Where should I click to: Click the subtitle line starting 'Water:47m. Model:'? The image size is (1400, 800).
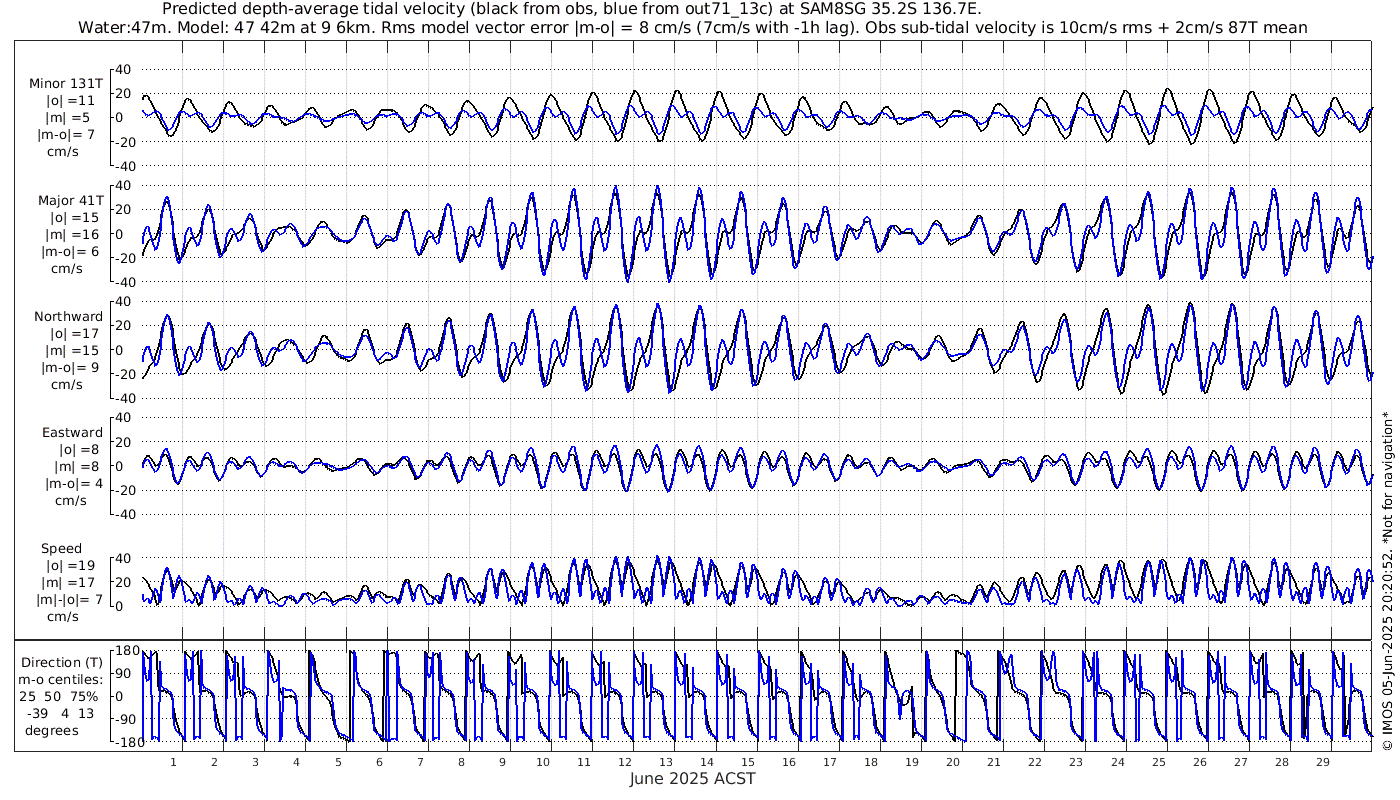coord(692,27)
